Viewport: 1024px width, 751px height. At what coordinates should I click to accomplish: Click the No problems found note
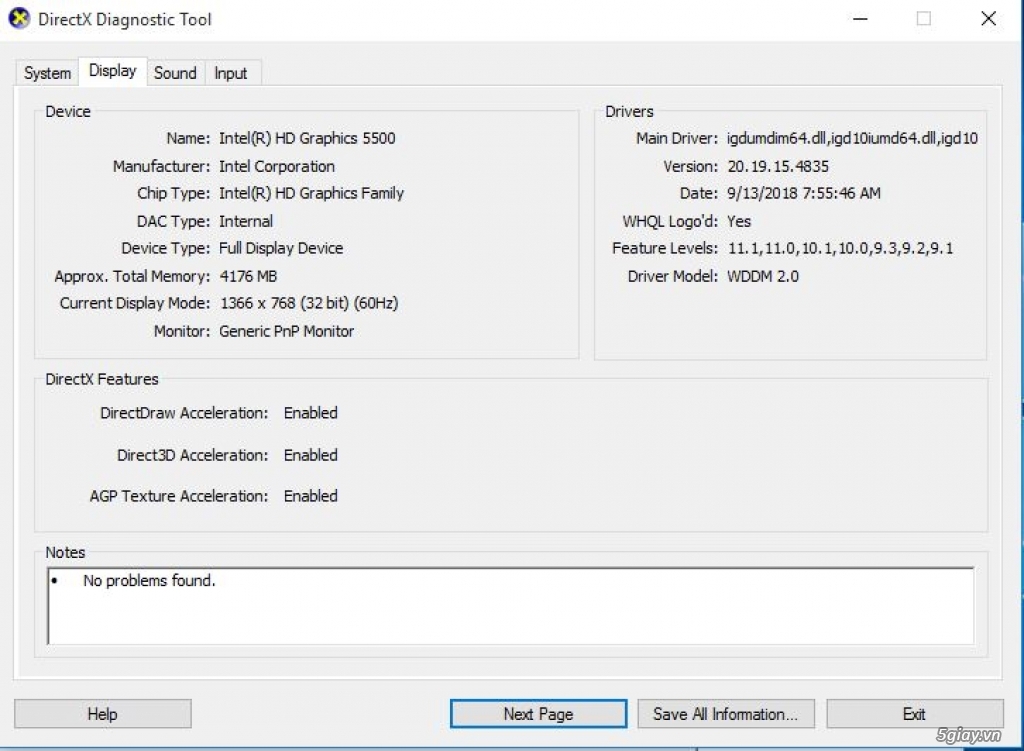coord(150,580)
